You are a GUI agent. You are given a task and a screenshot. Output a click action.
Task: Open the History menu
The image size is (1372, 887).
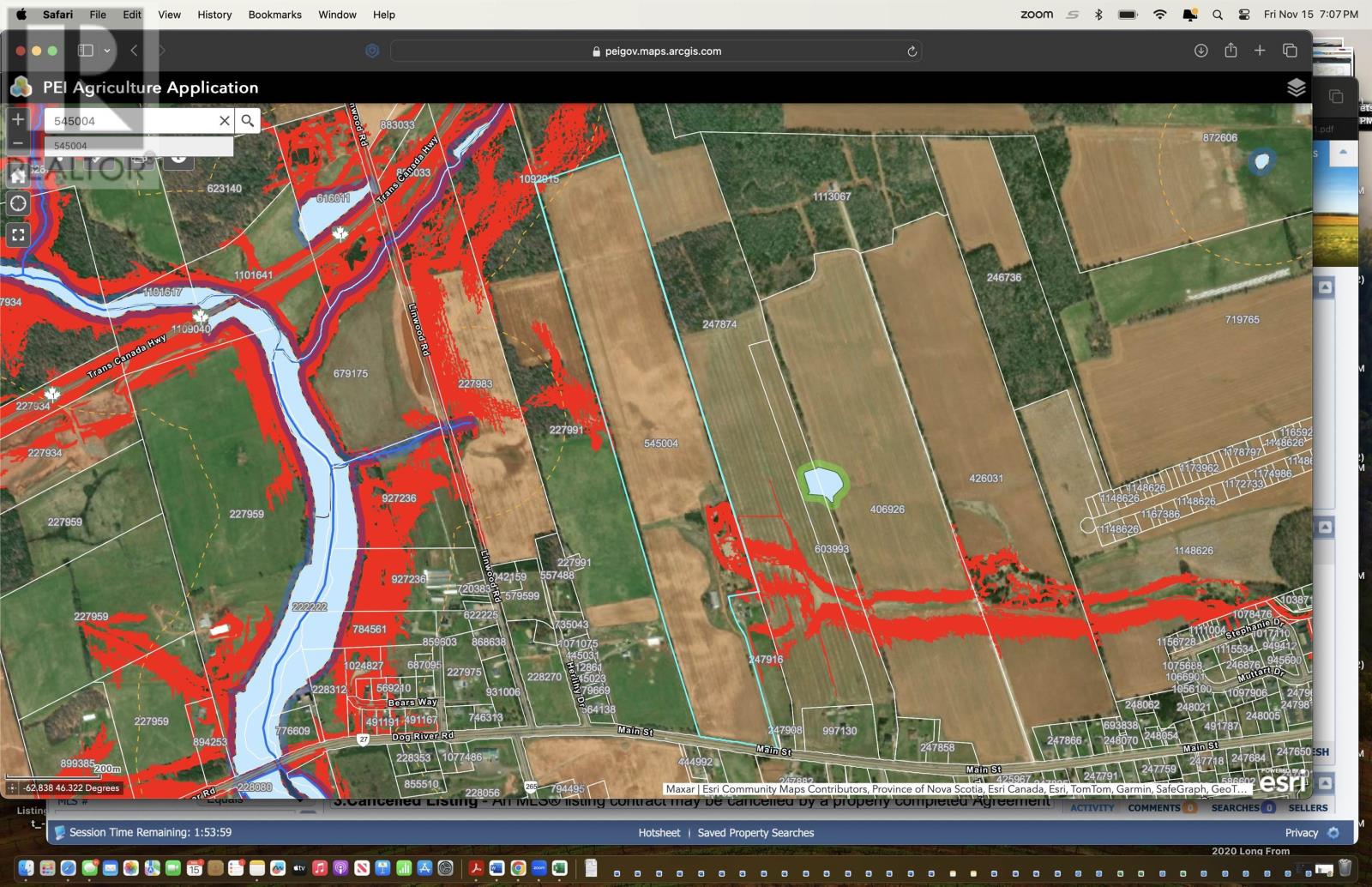coord(214,15)
